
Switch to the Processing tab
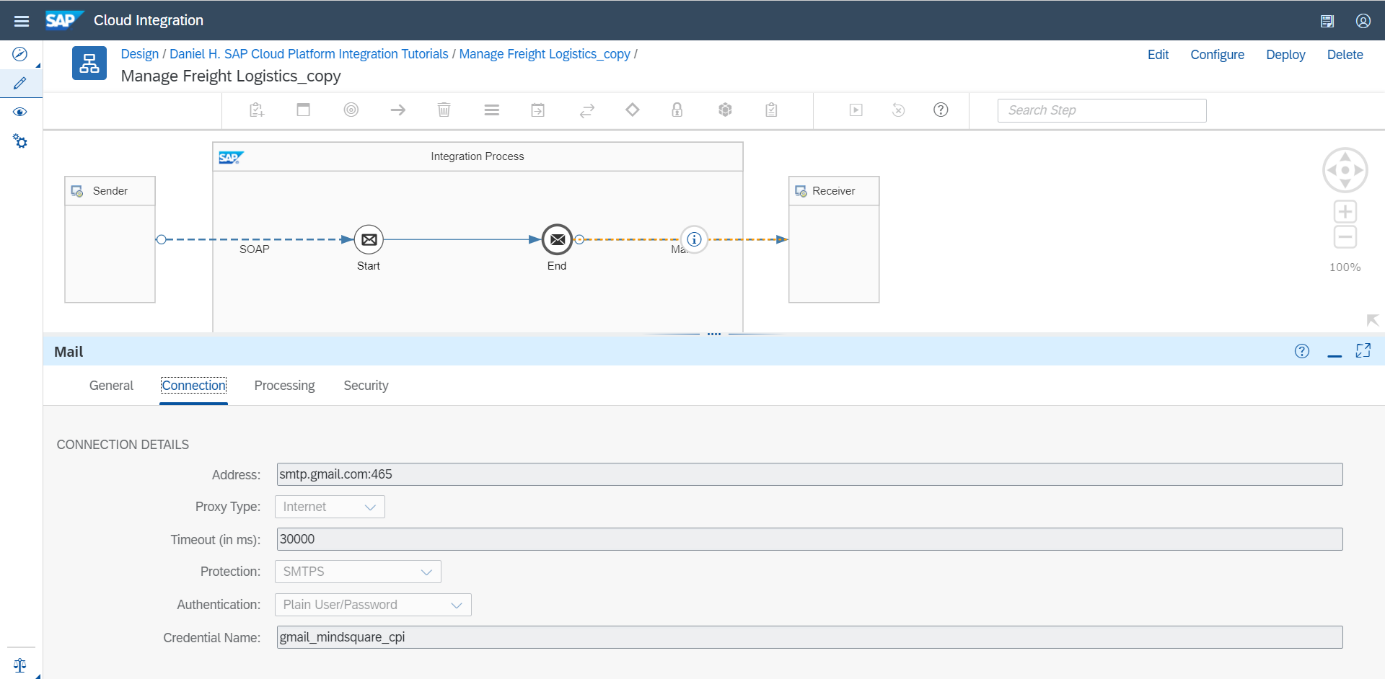pyautogui.click(x=284, y=385)
